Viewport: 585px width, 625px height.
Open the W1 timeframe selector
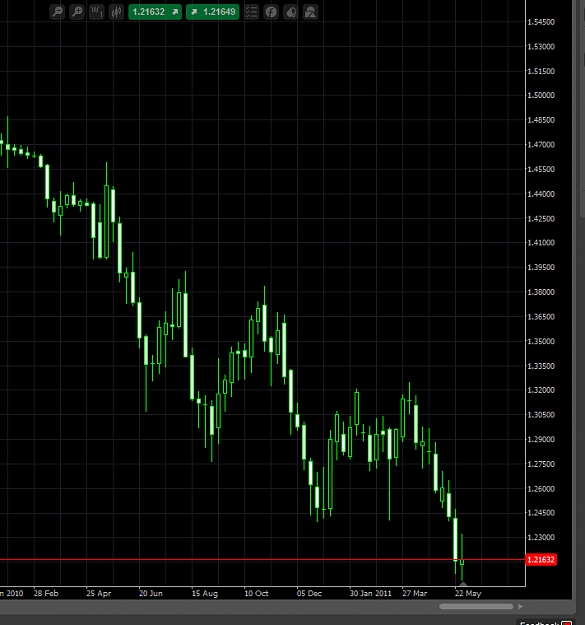[96, 12]
